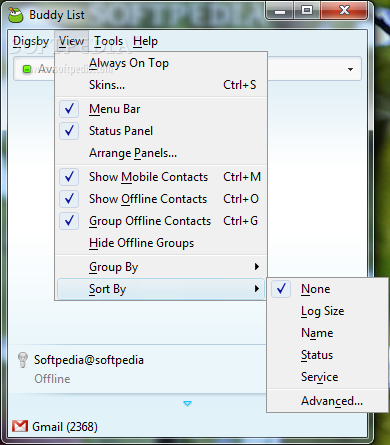The image size is (390, 445).
Task: Open Skins... dialog
Action: [x=161, y=85]
